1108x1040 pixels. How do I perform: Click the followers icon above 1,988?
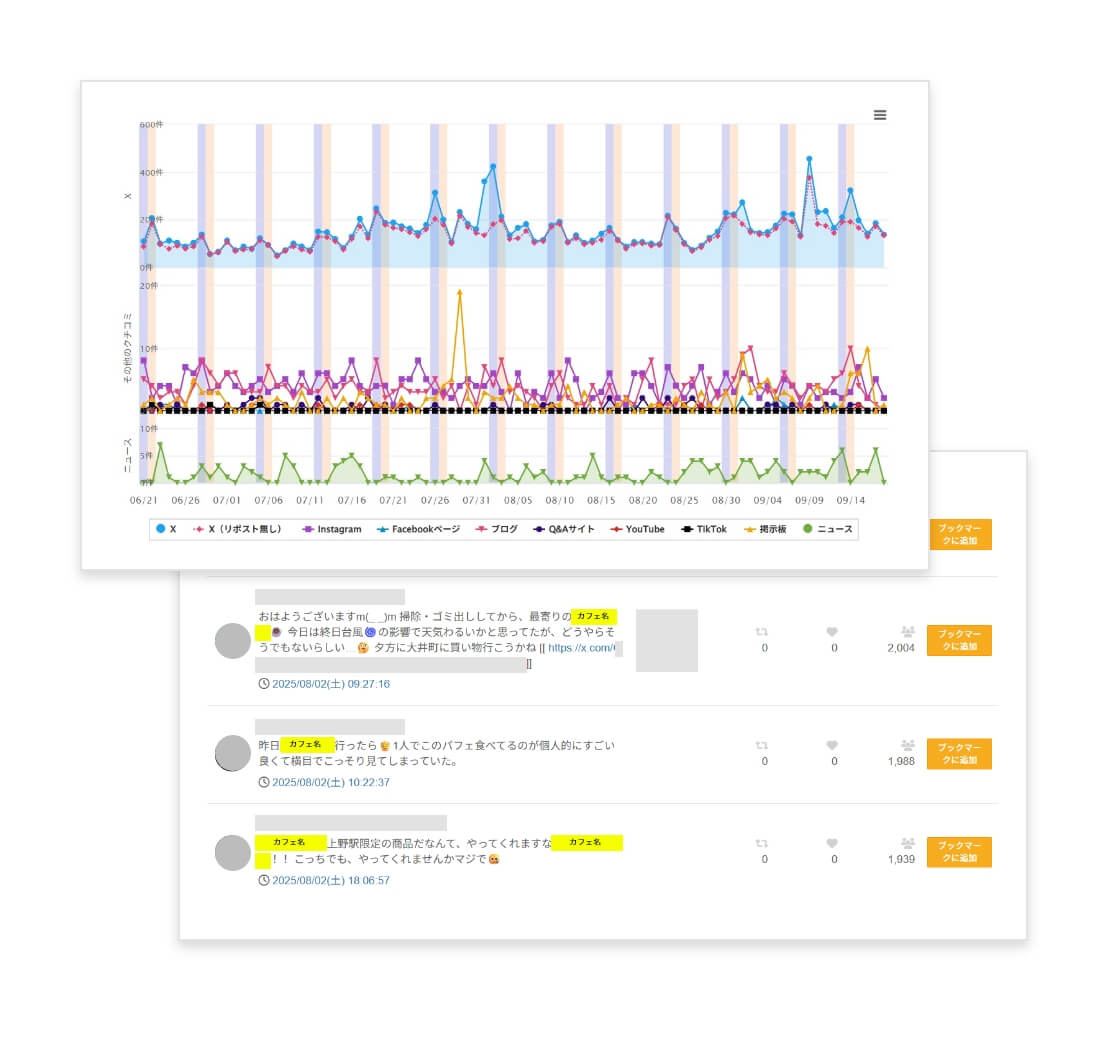pos(907,745)
